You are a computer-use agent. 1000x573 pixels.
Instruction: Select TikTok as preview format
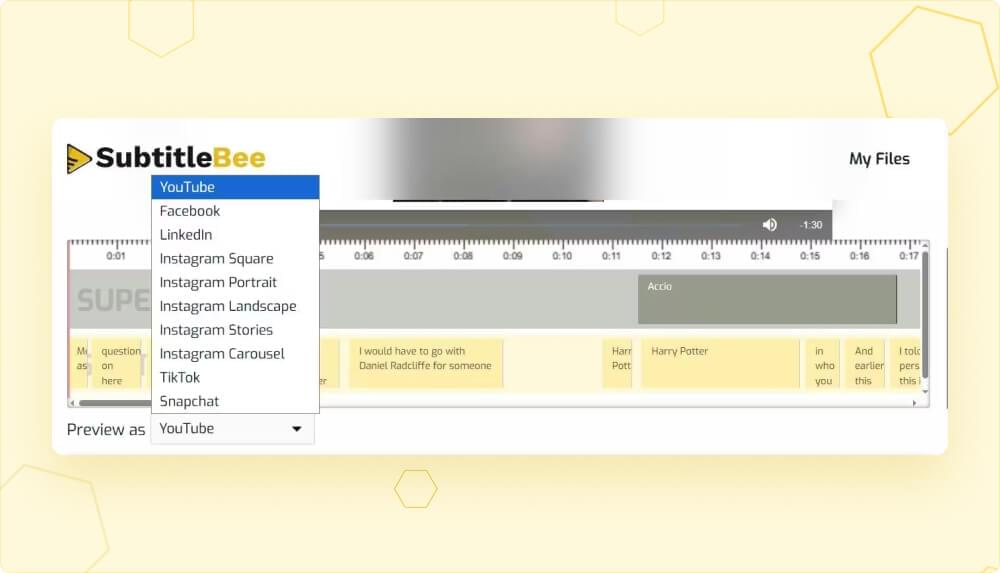(x=235, y=378)
